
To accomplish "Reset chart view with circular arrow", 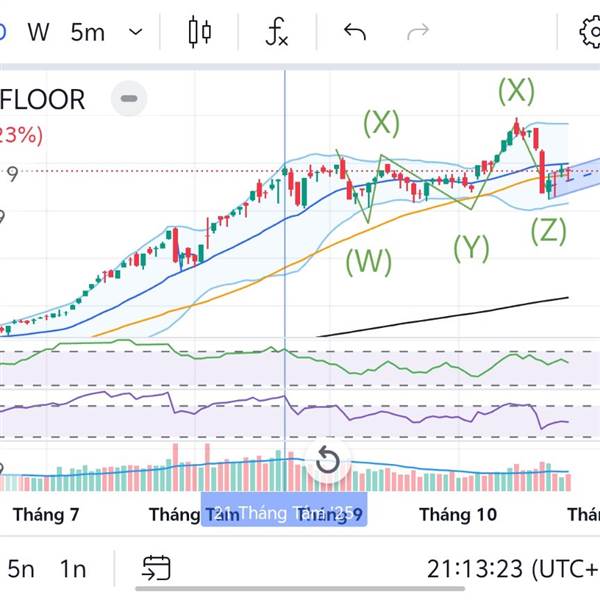I will (327, 461).
